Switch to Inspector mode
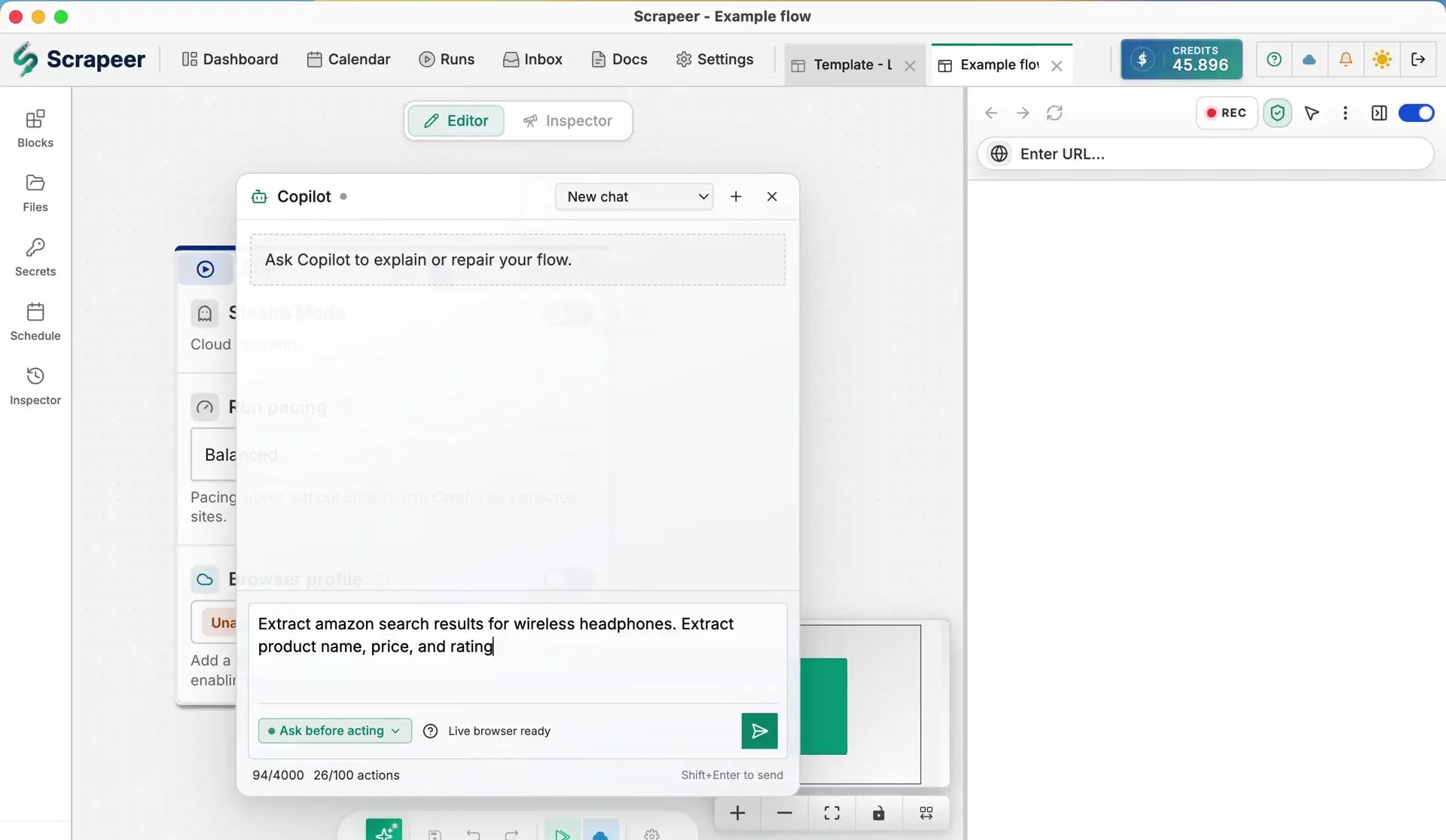Image resolution: width=1446 pixels, height=840 pixels. click(568, 120)
